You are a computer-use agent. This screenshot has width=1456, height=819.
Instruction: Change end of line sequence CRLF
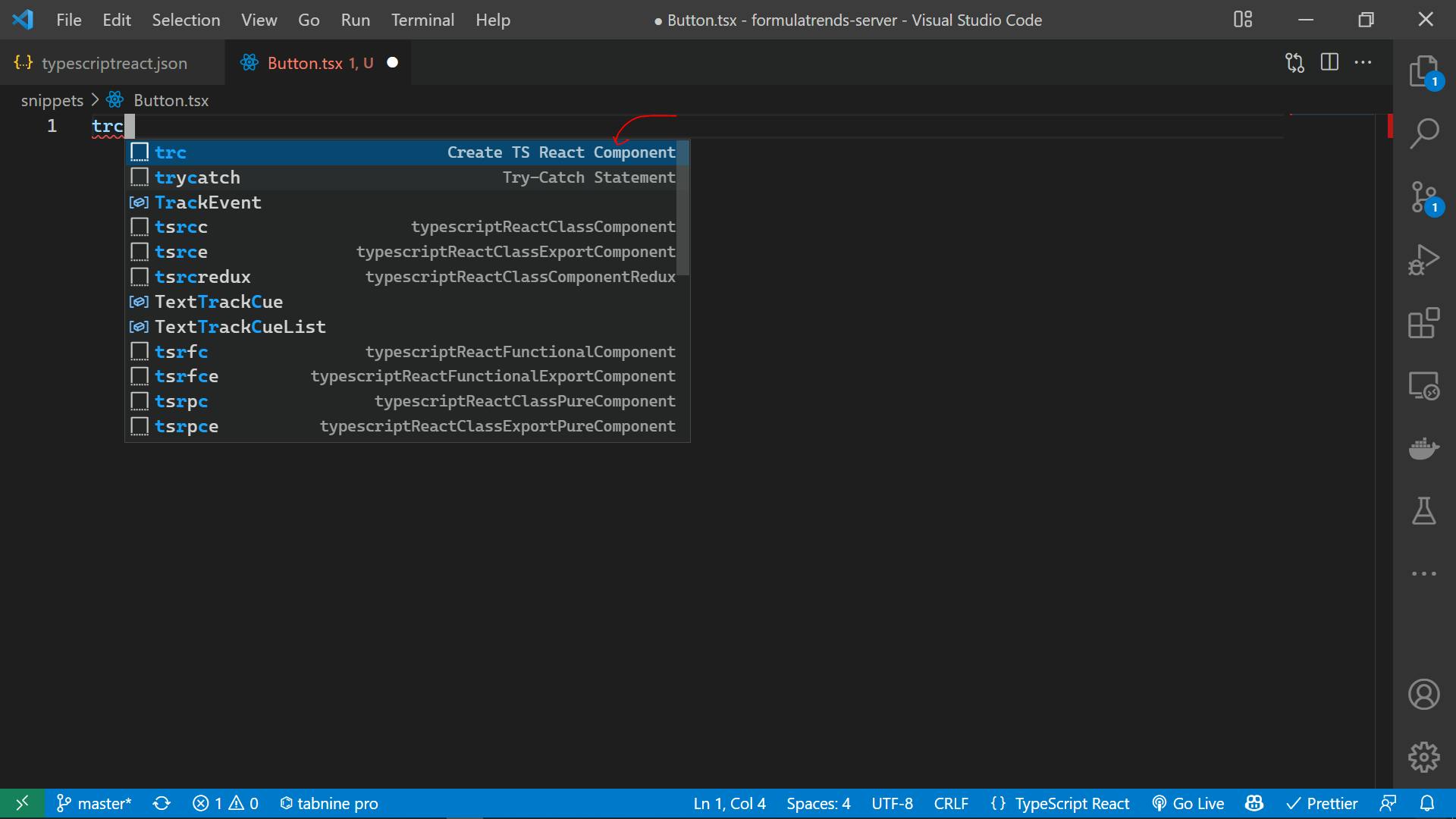[951, 803]
